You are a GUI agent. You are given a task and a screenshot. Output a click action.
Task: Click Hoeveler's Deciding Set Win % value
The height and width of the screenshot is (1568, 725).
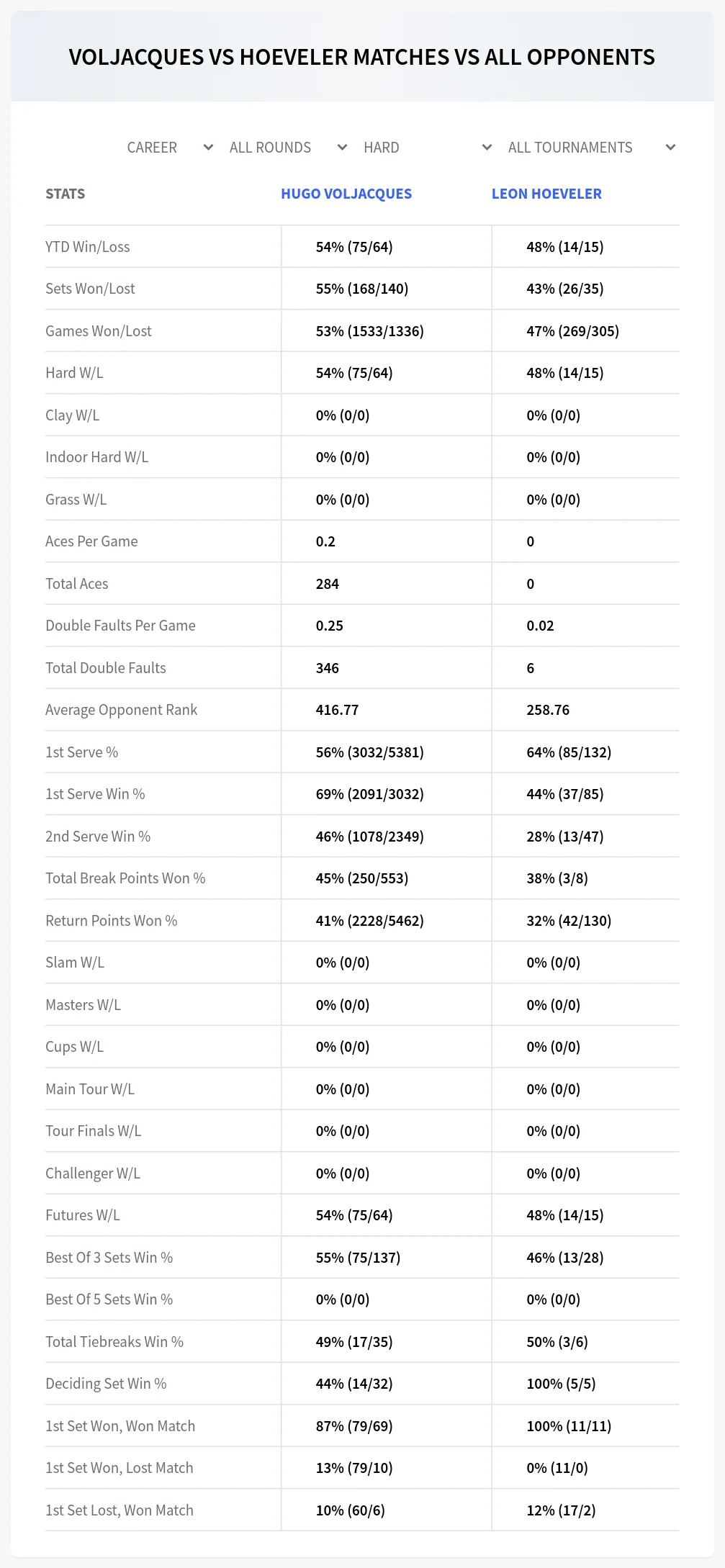[561, 1384]
